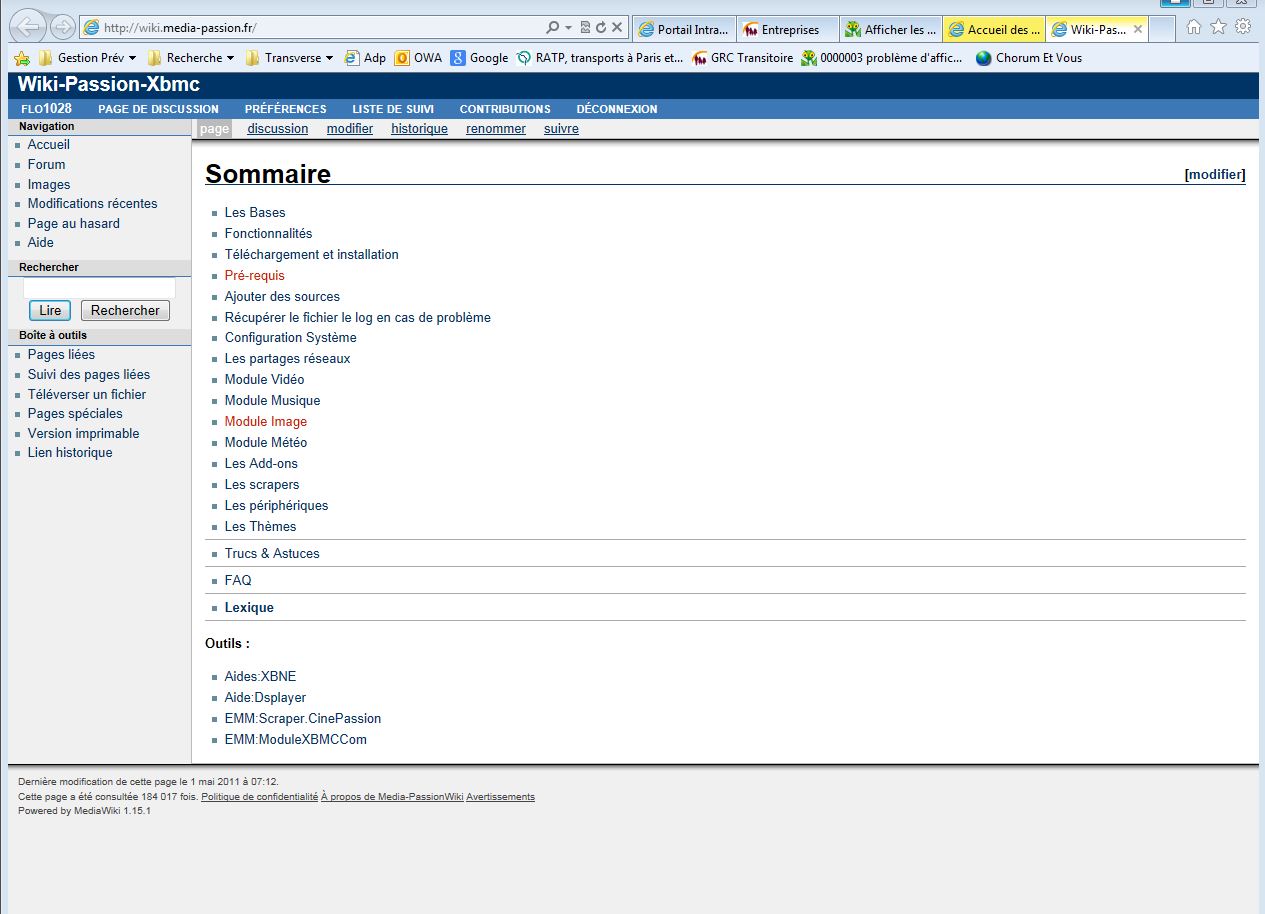Click the compatibility view icon in address bar
This screenshot has width=1265, height=914.
click(586, 28)
